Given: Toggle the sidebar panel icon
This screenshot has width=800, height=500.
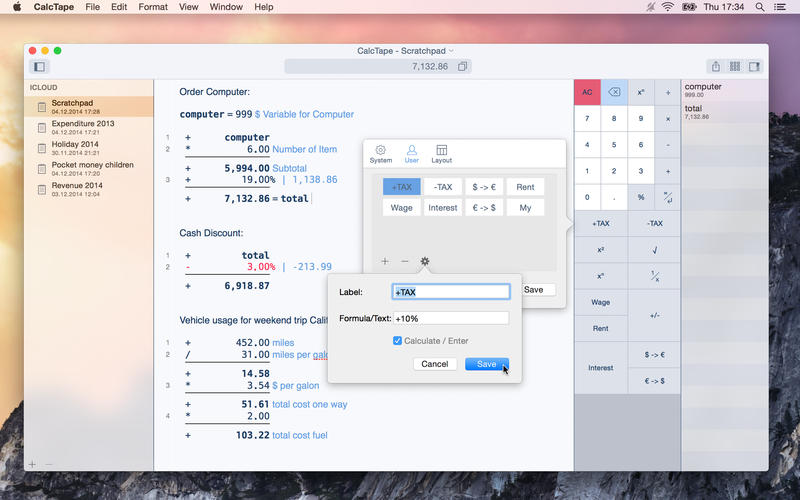Looking at the screenshot, I should [39, 67].
